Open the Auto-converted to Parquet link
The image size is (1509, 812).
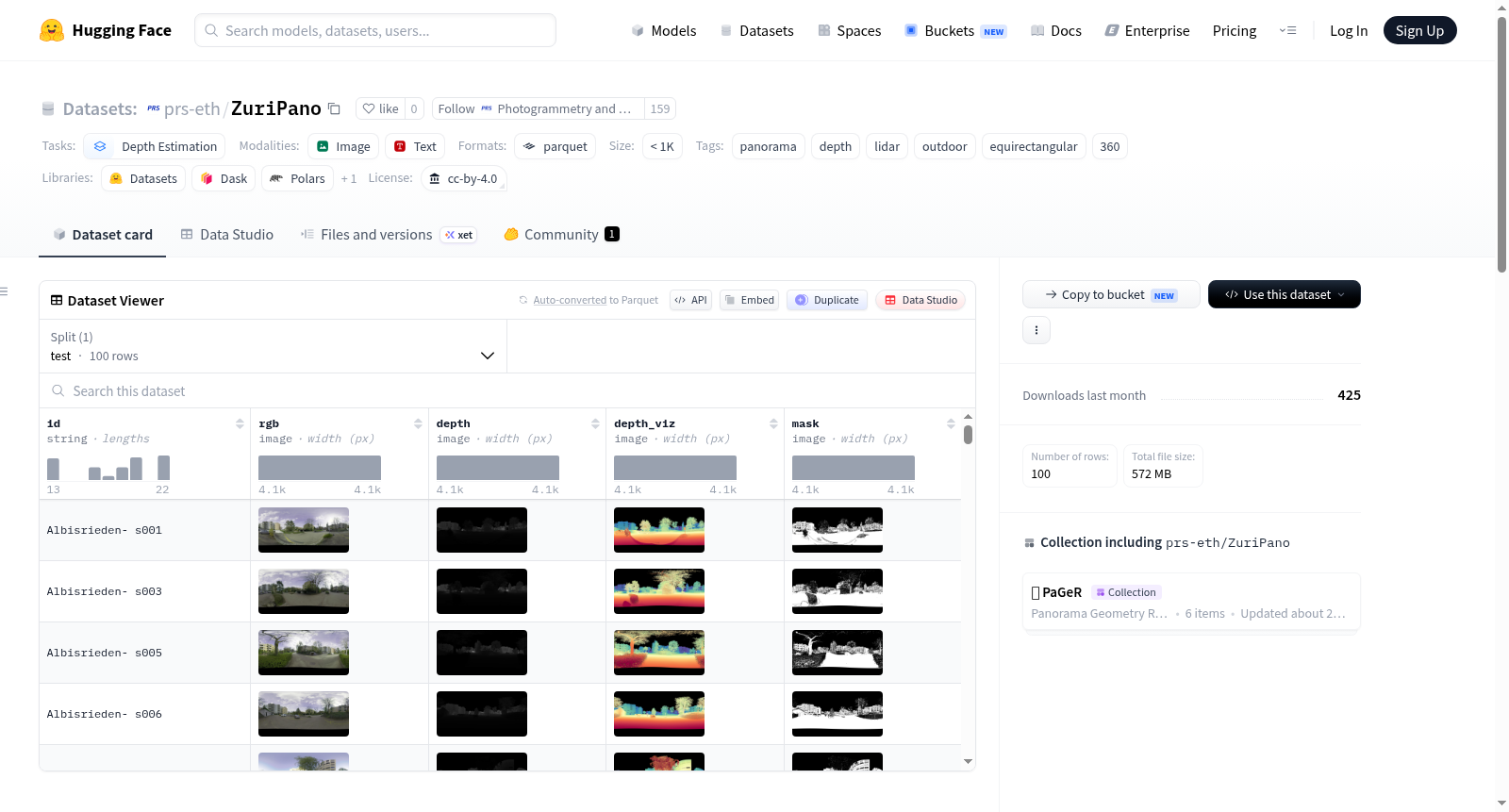coord(570,300)
